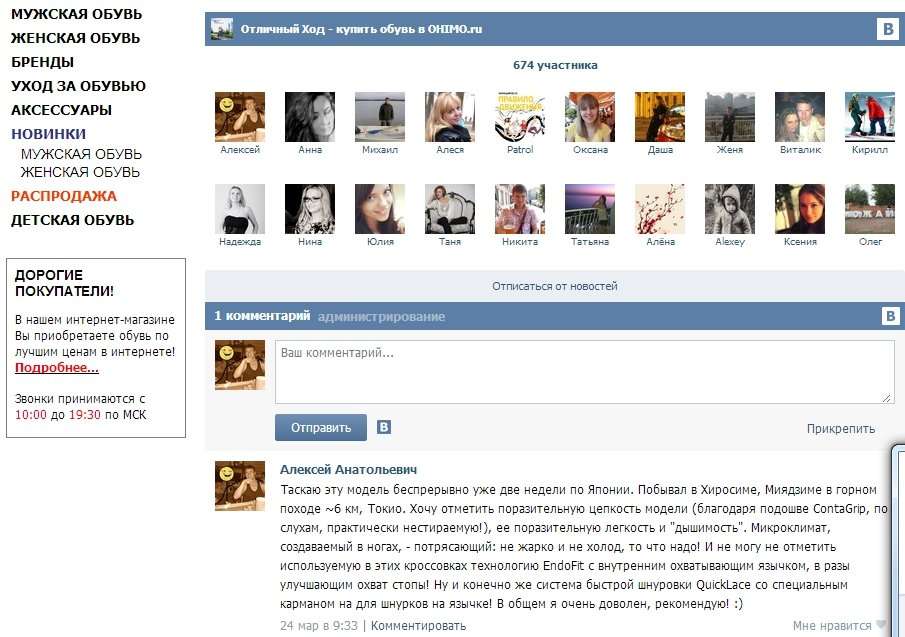Open the 674 участника members link
The image size is (905, 637).
[555, 65]
